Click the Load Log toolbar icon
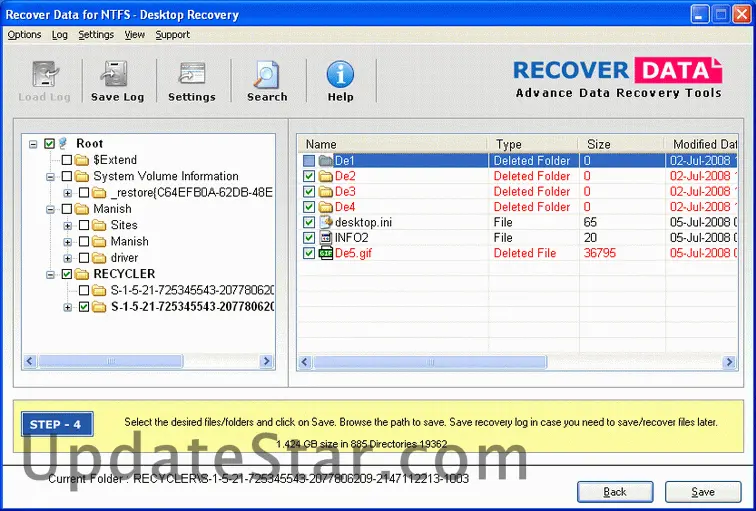This screenshot has width=756, height=511. (45, 74)
